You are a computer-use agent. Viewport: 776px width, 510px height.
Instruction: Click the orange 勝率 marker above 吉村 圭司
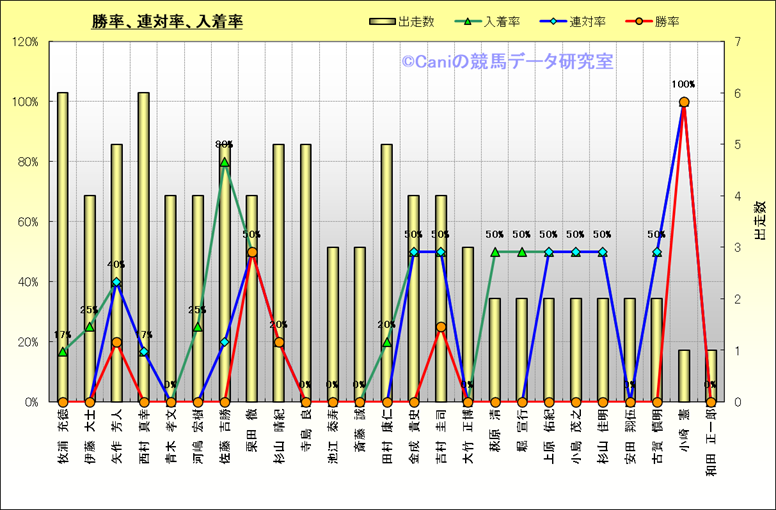coord(440,327)
